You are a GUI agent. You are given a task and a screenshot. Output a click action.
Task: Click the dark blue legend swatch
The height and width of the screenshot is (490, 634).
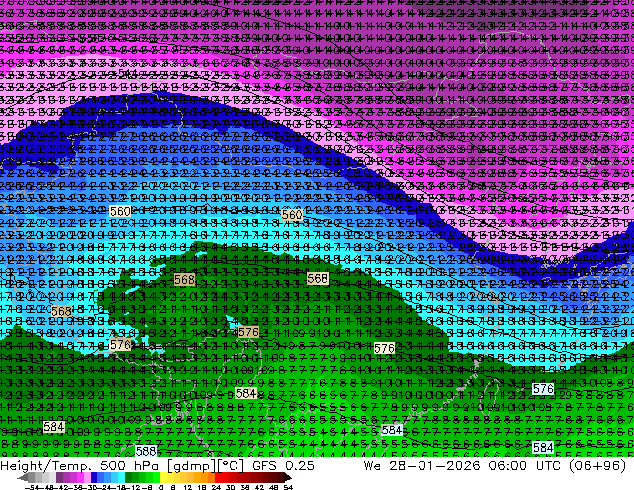coord(94,478)
